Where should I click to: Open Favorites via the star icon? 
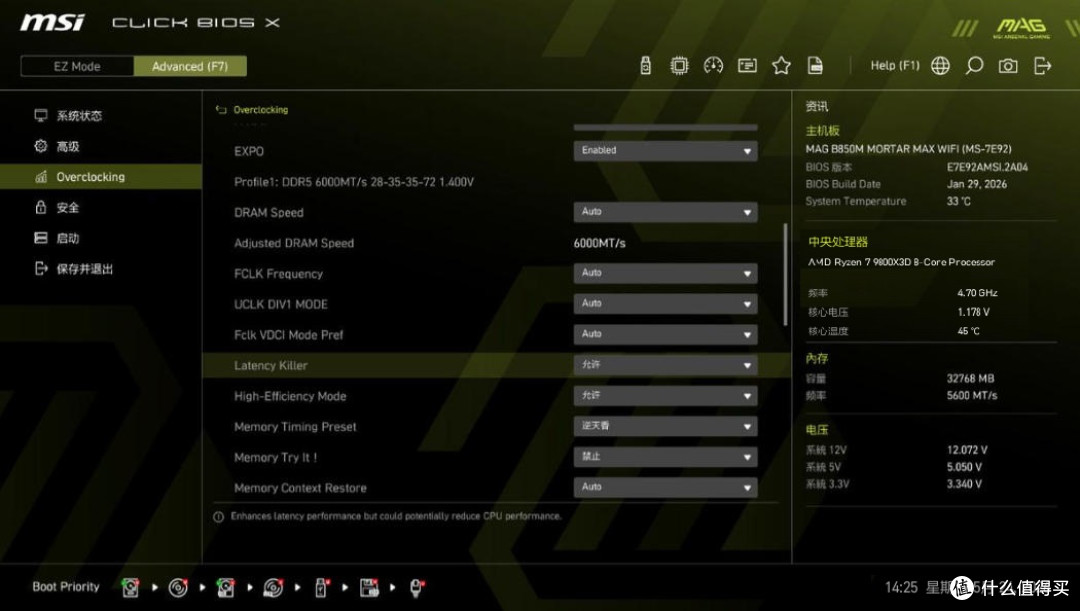pyautogui.click(x=781, y=65)
